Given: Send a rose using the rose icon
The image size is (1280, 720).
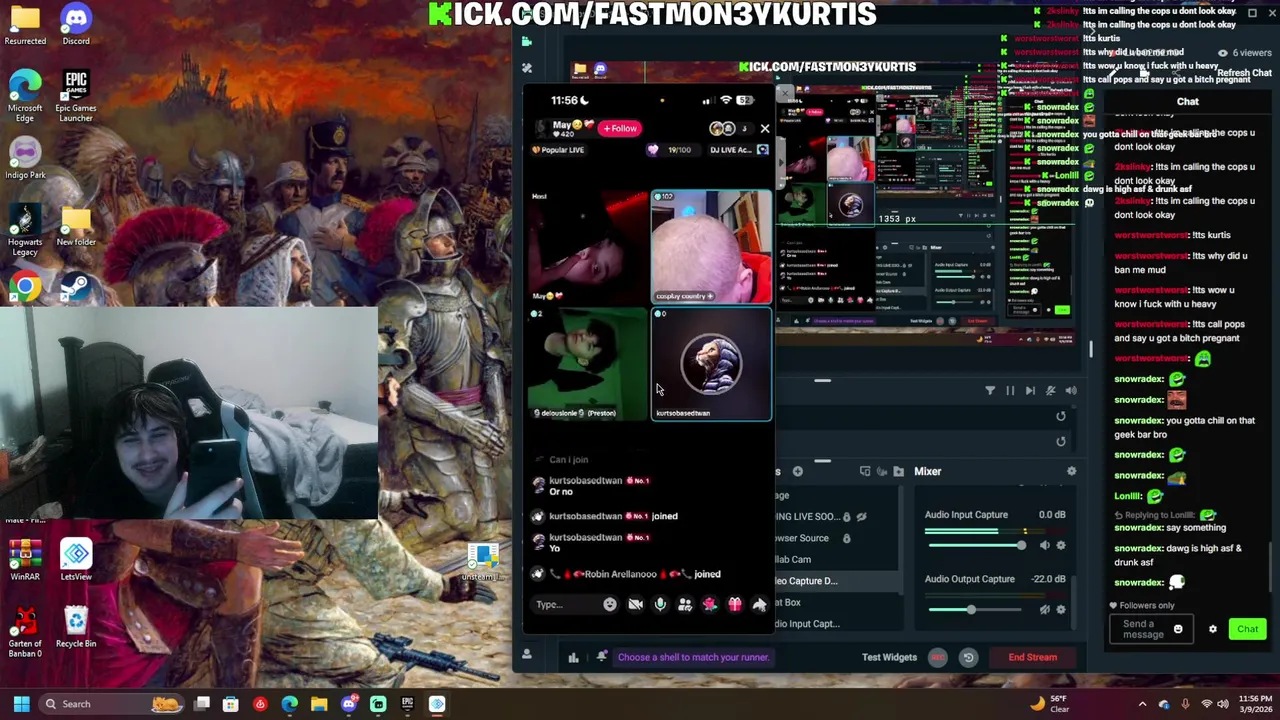Looking at the screenshot, I should pyautogui.click(x=710, y=604).
